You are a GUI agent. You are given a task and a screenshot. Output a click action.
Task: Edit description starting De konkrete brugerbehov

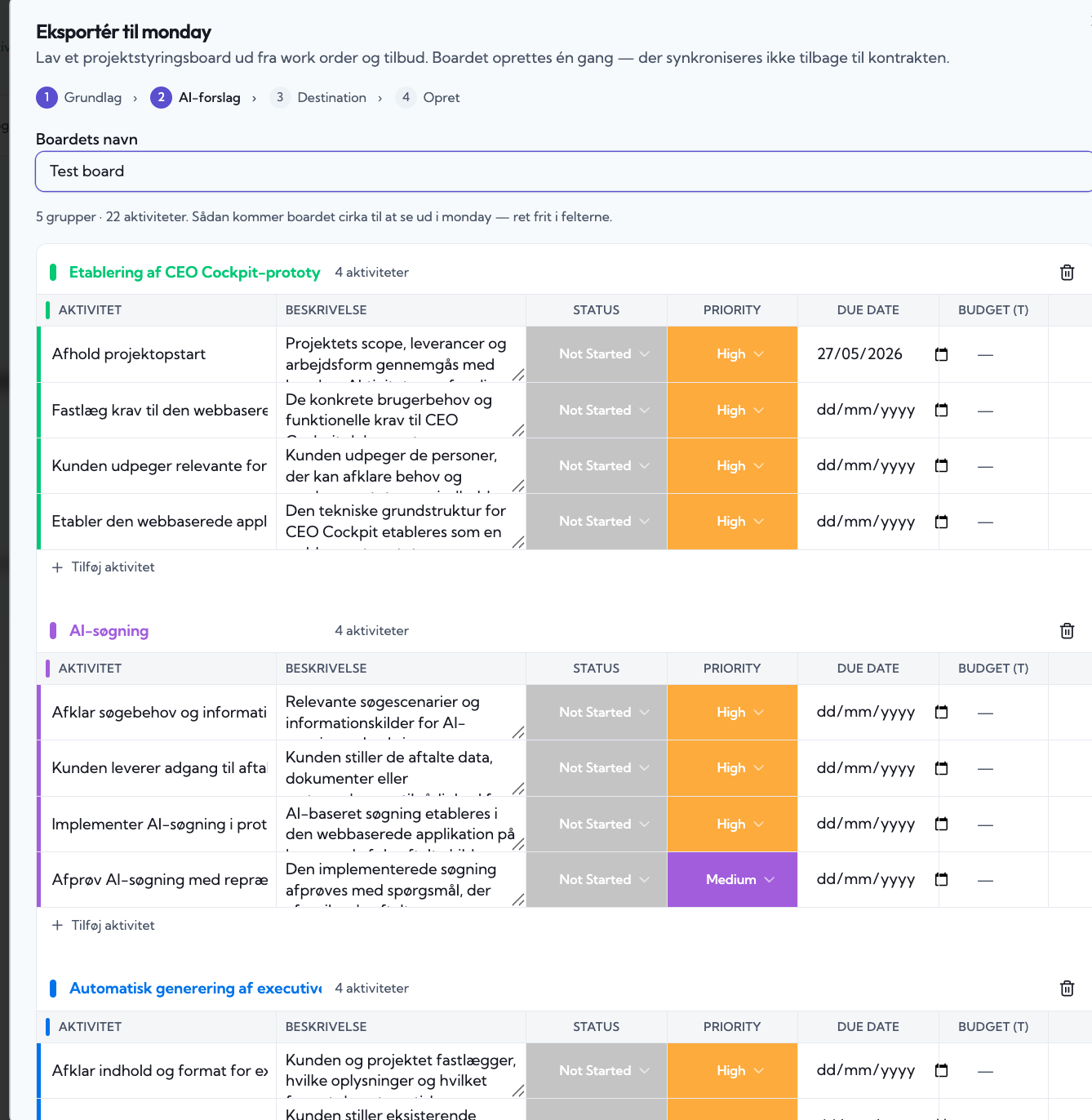pos(402,410)
